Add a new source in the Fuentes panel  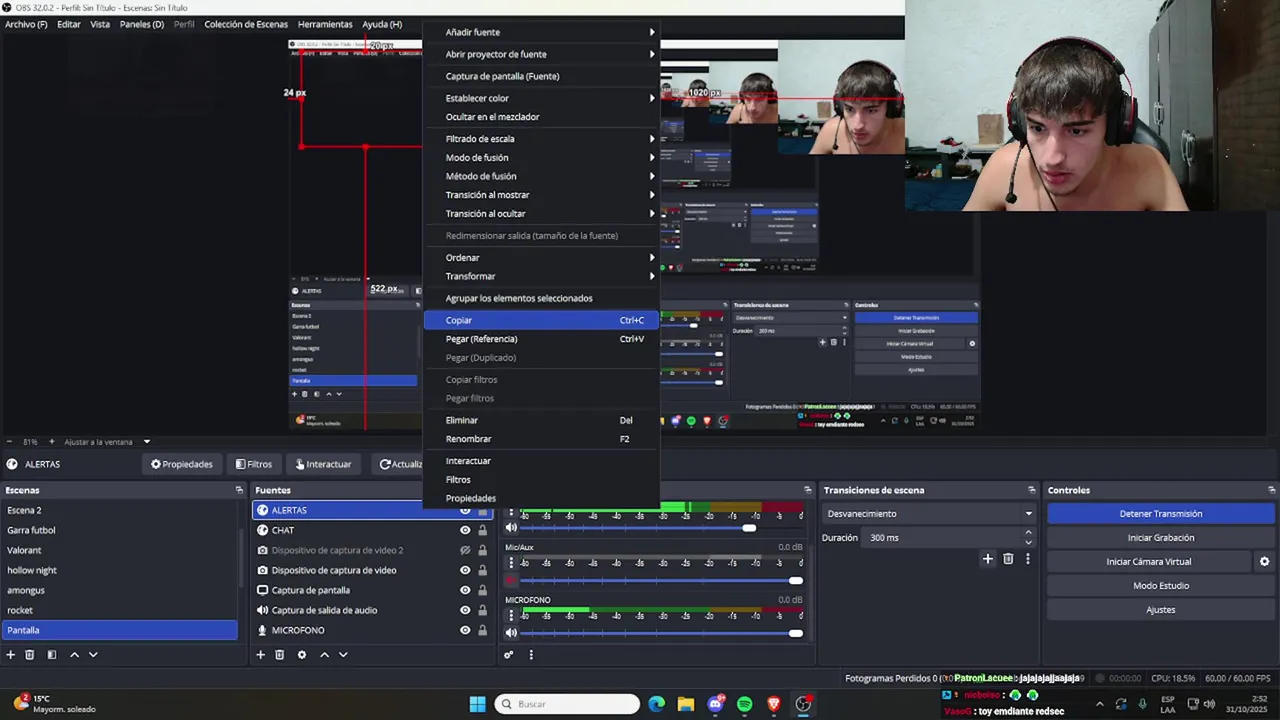pyautogui.click(x=260, y=655)
